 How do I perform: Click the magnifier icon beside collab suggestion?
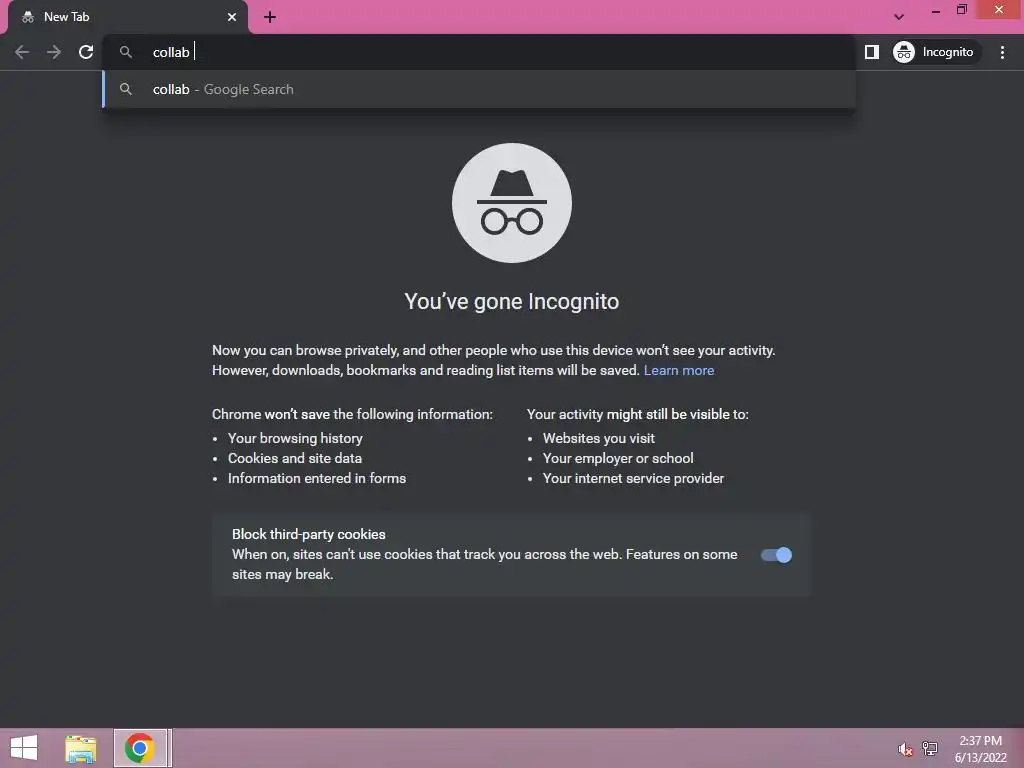click(126, 89)
